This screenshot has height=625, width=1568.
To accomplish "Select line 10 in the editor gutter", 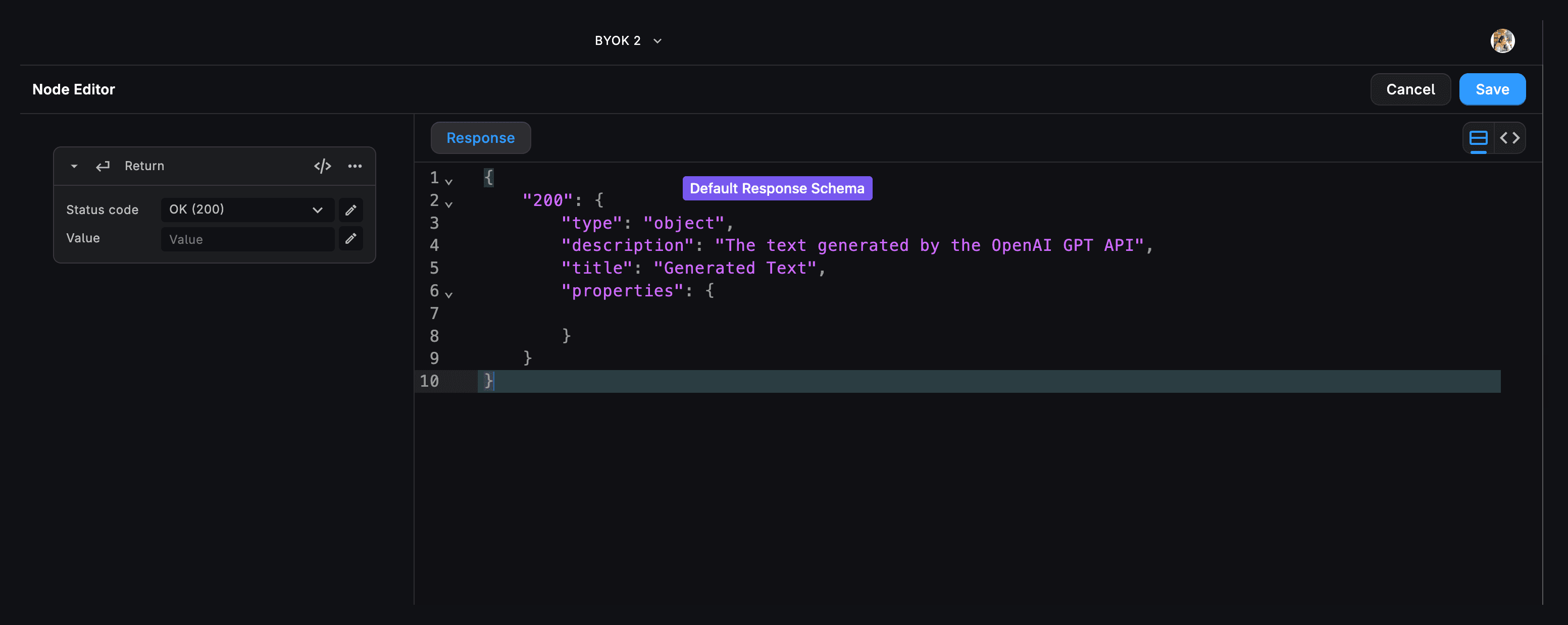I will click(431, 381).
